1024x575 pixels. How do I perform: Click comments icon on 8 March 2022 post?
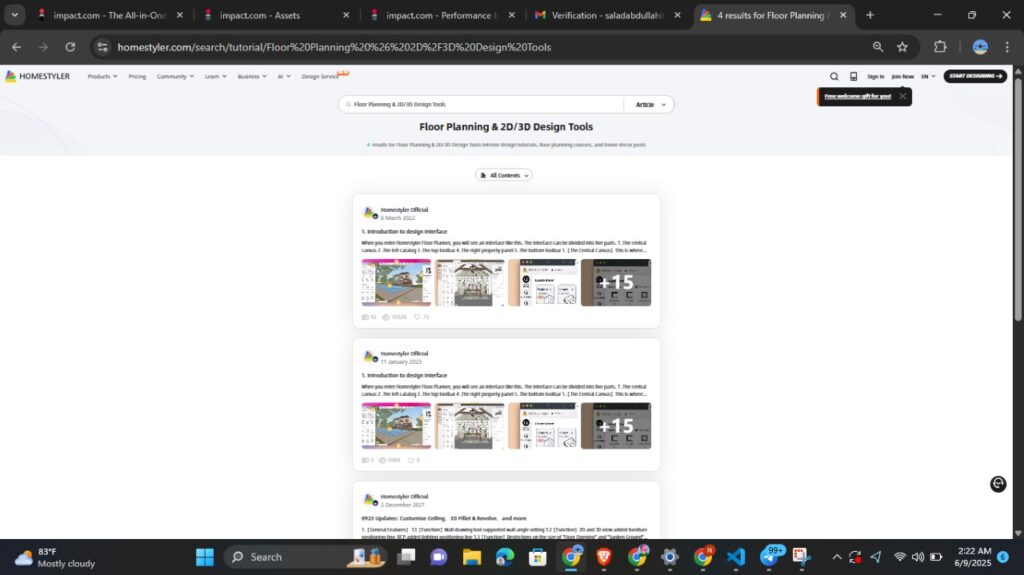(x=365, y=317)
